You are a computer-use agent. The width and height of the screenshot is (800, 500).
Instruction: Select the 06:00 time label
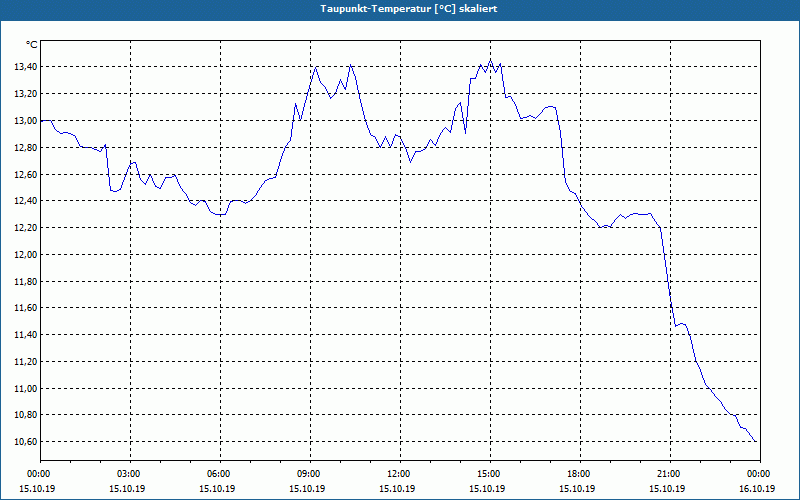[220, 474]
